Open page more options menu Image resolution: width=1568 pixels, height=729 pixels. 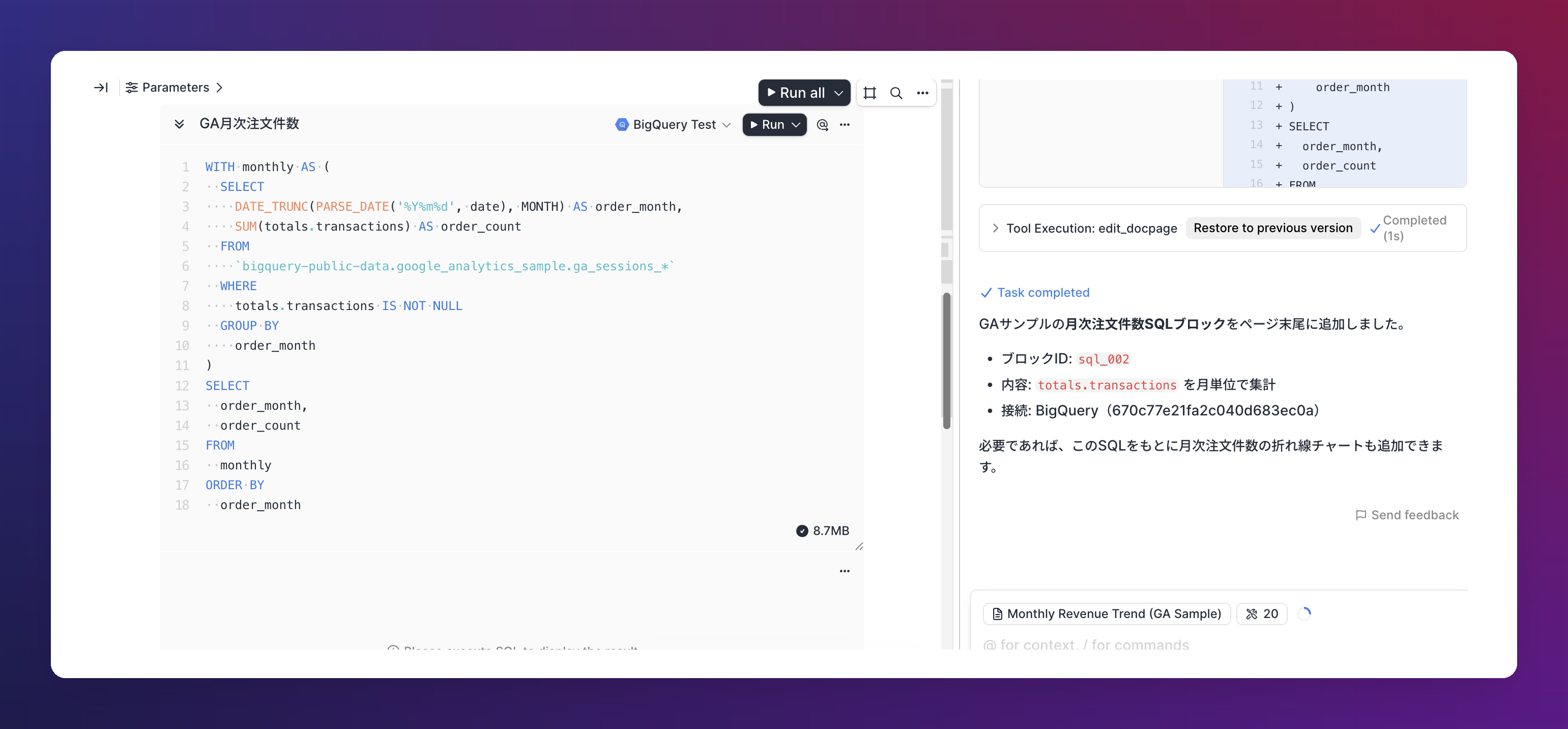[x=922, y=93]
